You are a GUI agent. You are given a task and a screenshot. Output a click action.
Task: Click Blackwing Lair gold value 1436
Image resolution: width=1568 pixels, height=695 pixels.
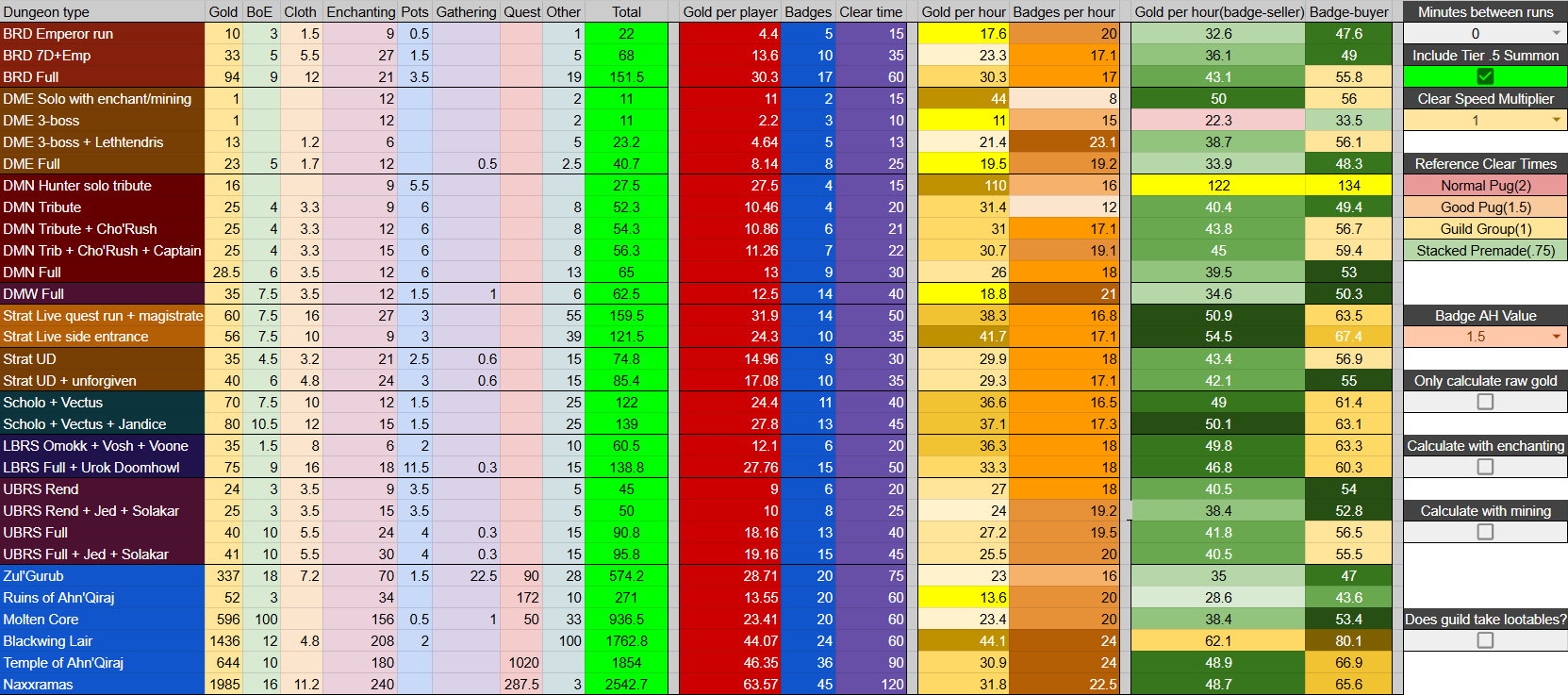224,641
